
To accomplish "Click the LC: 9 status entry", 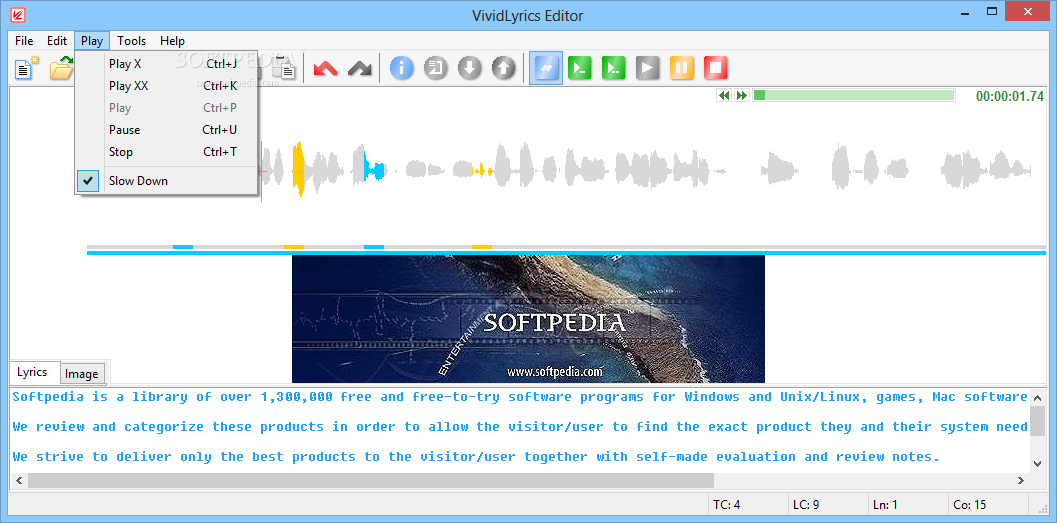I will (806, 504).
